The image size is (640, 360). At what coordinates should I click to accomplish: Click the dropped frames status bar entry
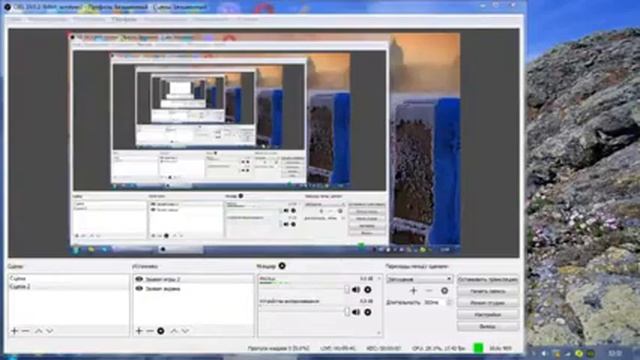[278, 349]
